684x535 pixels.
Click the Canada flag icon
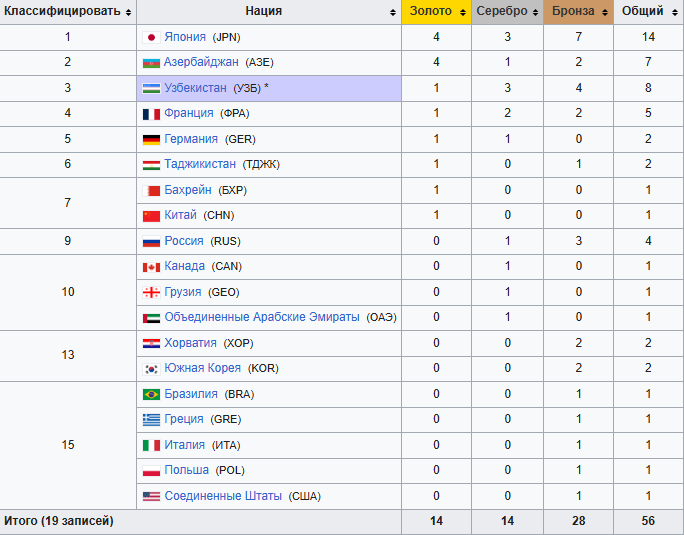pyautogui.click(x=152, y=266)
